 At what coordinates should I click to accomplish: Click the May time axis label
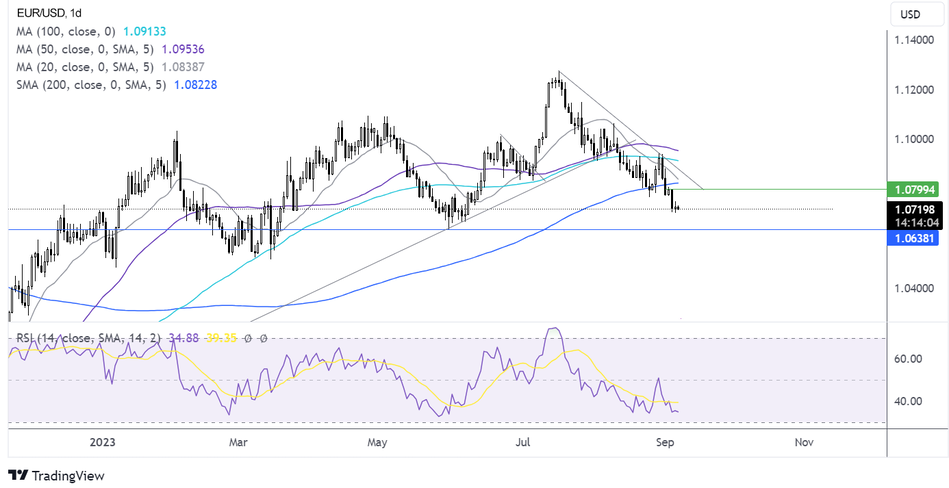pos(377,443)
